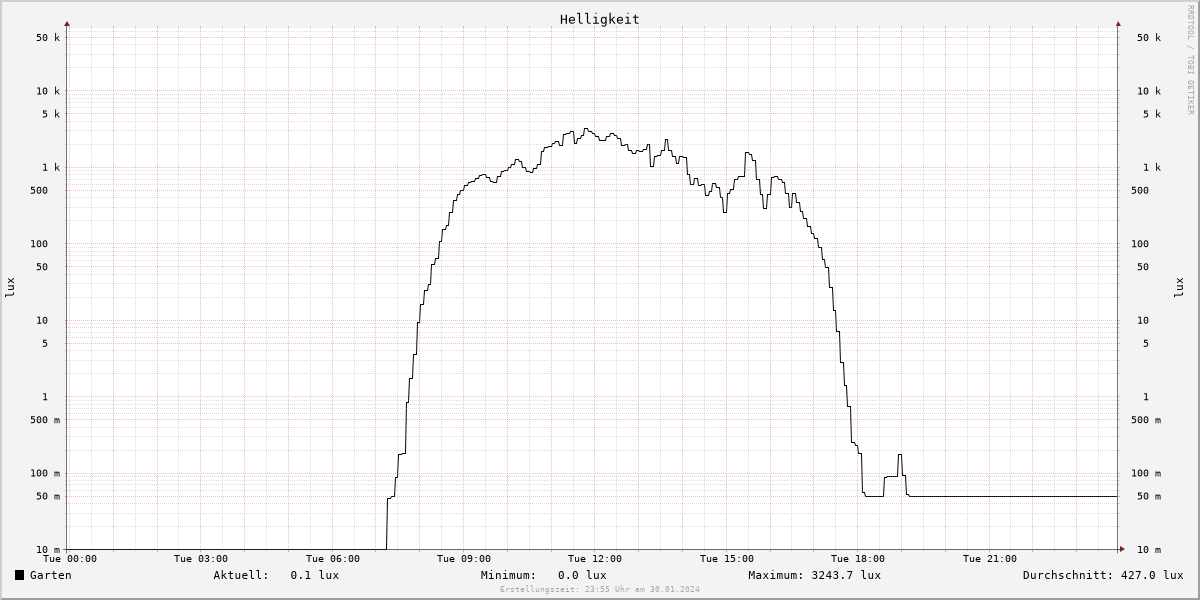Click the 'Tue 18:00' x-axis label
Screen dimensions: 1200x600
[x=858, y=559]
